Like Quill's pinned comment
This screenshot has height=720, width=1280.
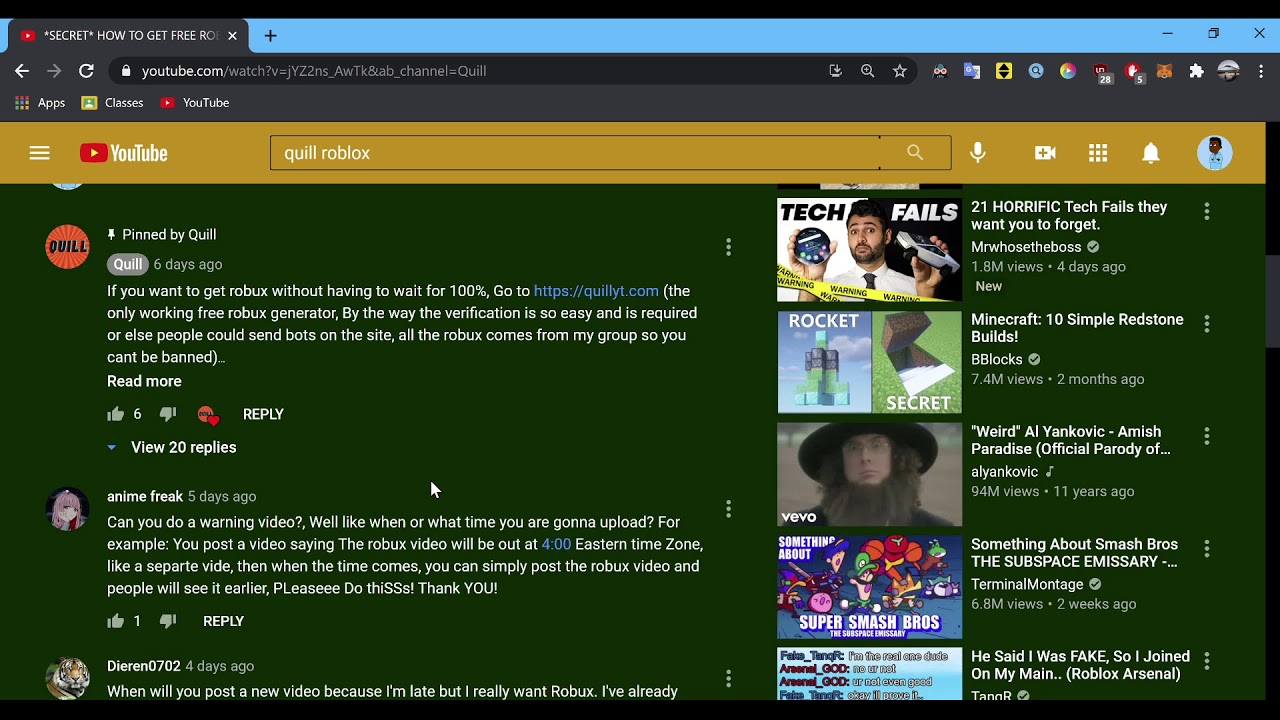coord(116,414)
